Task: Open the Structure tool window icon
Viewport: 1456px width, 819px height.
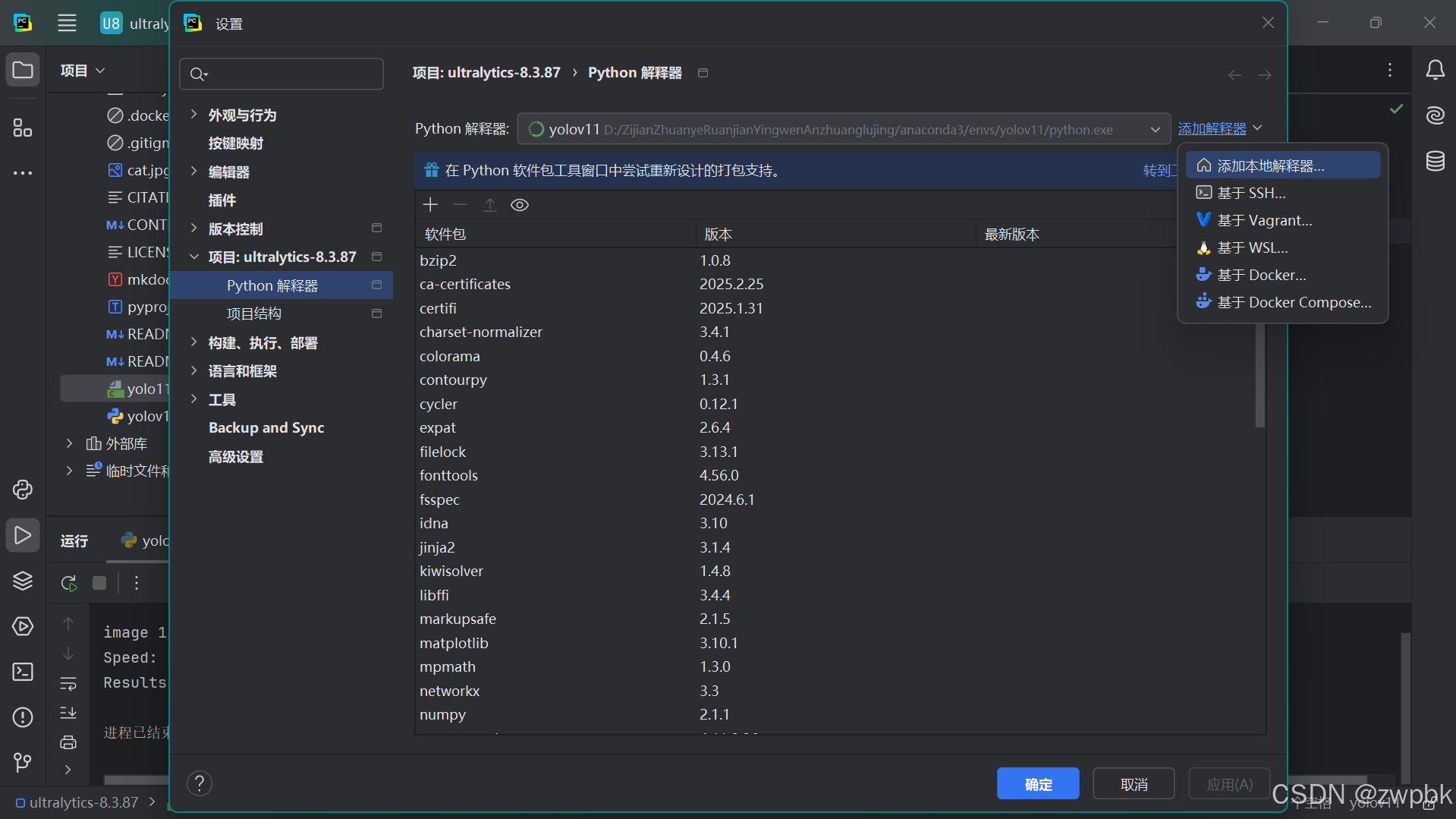Action: (x=23, y=128)
